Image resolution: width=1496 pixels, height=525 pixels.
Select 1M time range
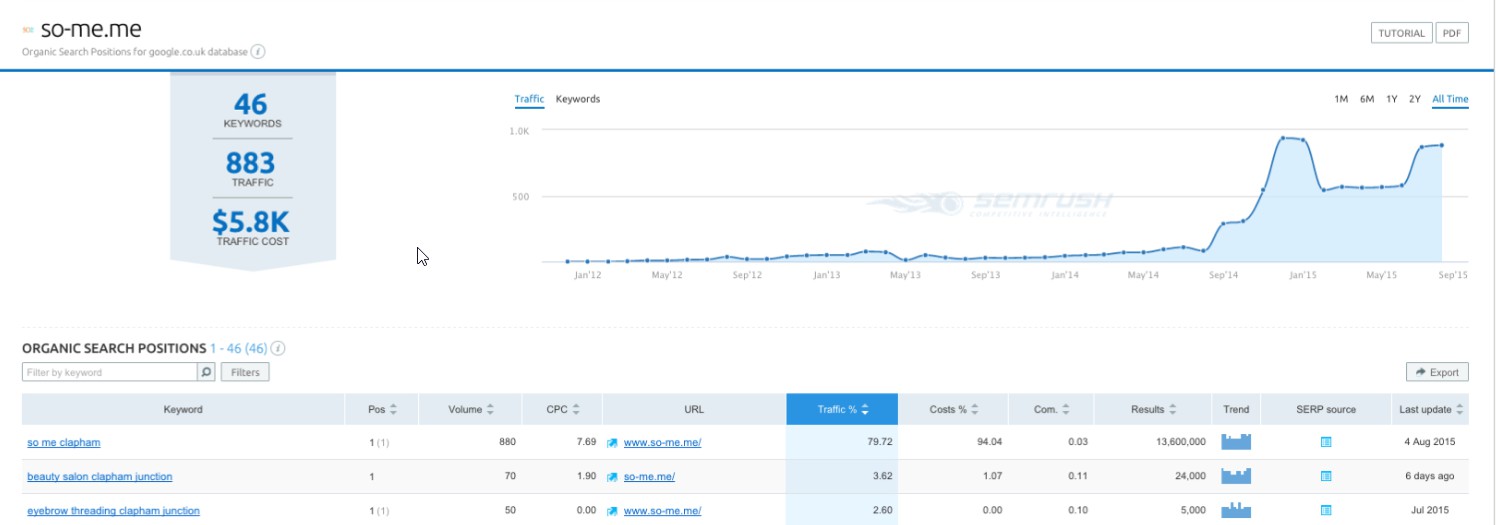click(1341, 99)
